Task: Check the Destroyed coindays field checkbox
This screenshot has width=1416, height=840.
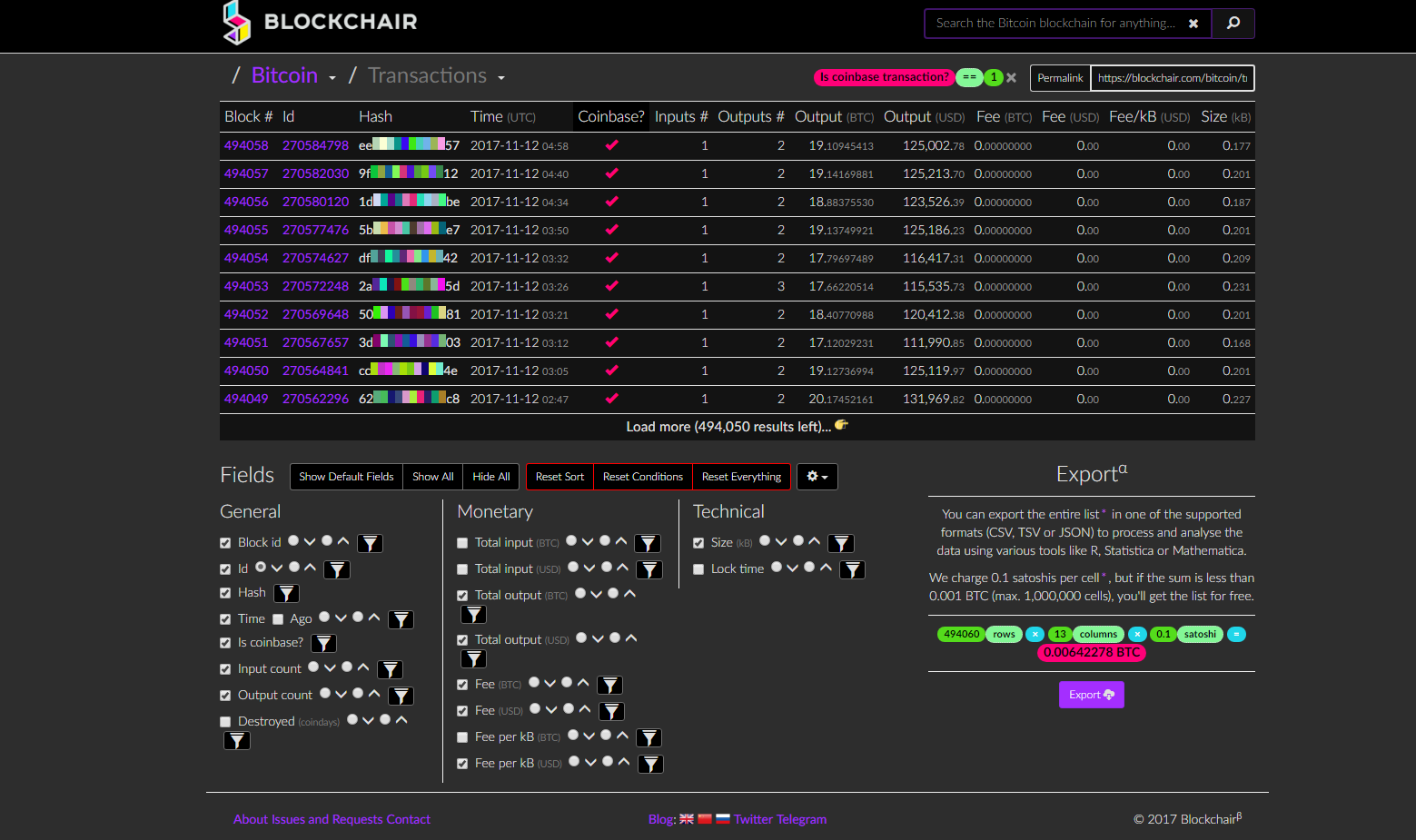Action: click(225, 722)
